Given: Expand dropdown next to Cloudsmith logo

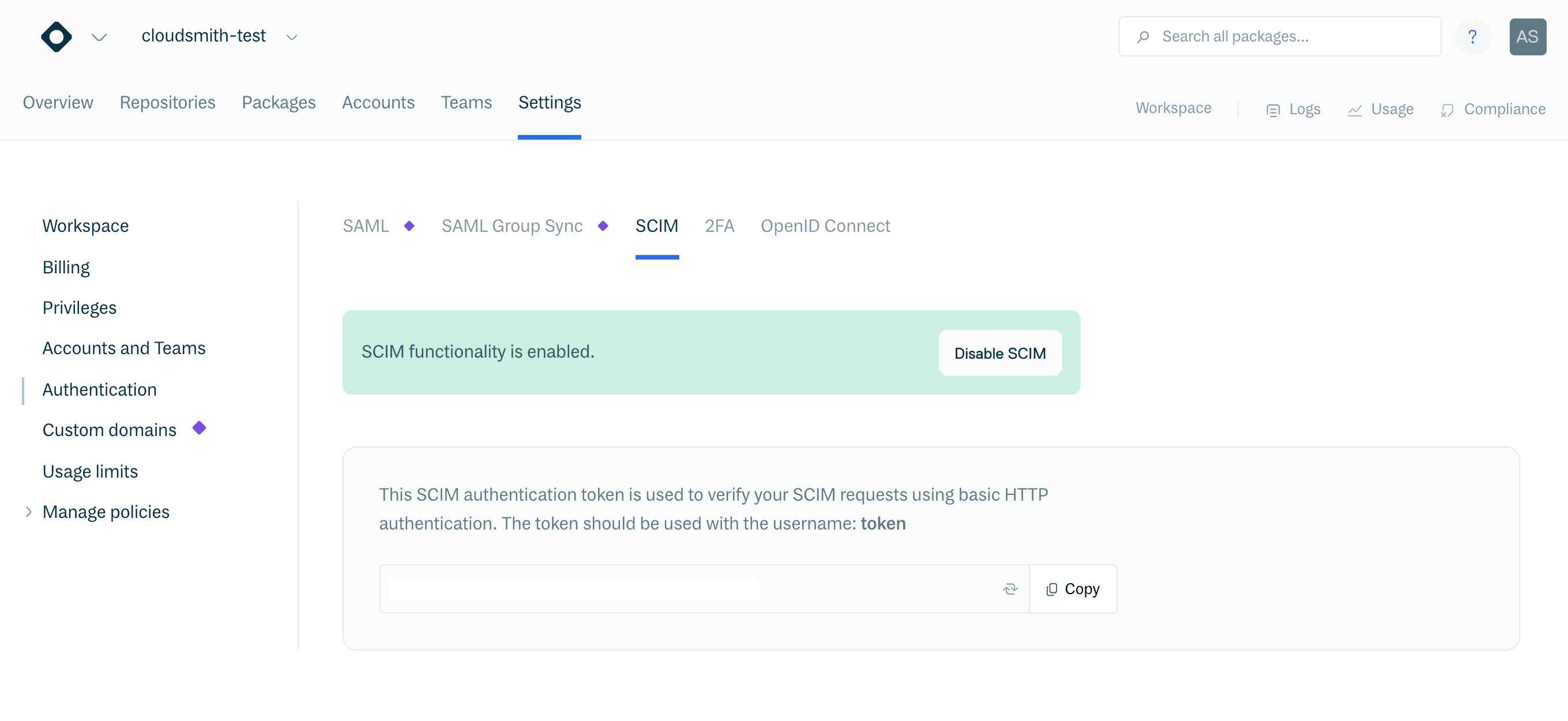Looking at the screenshot, I should [x=99, y=37].
